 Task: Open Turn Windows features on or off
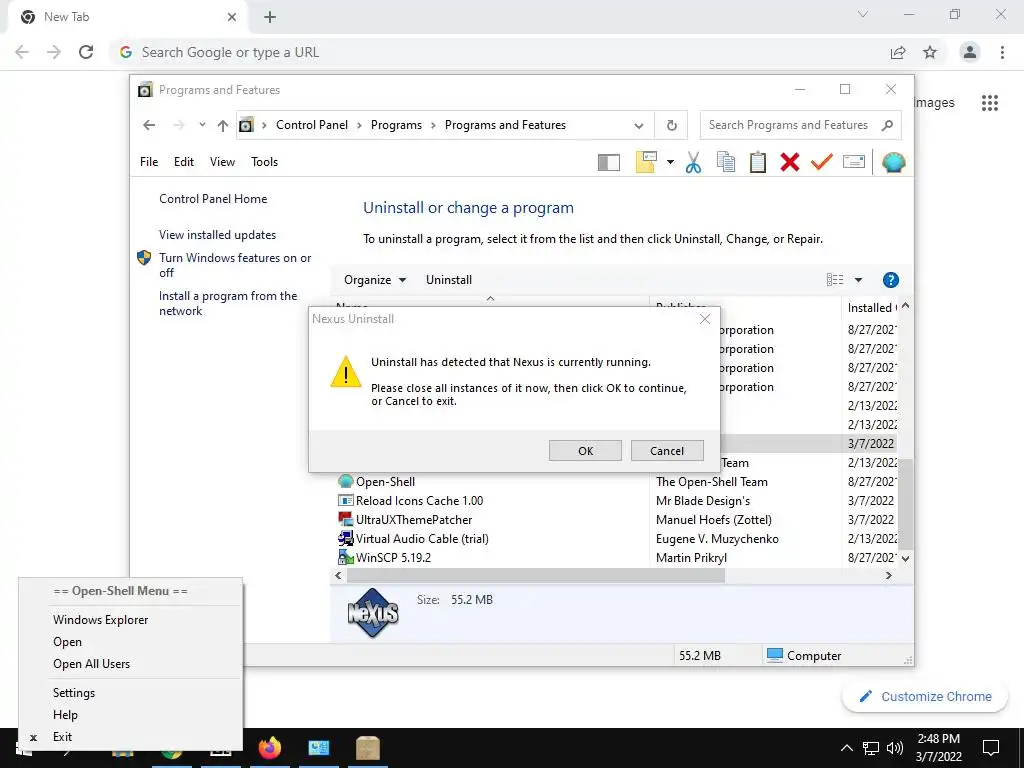coord(235,265)
